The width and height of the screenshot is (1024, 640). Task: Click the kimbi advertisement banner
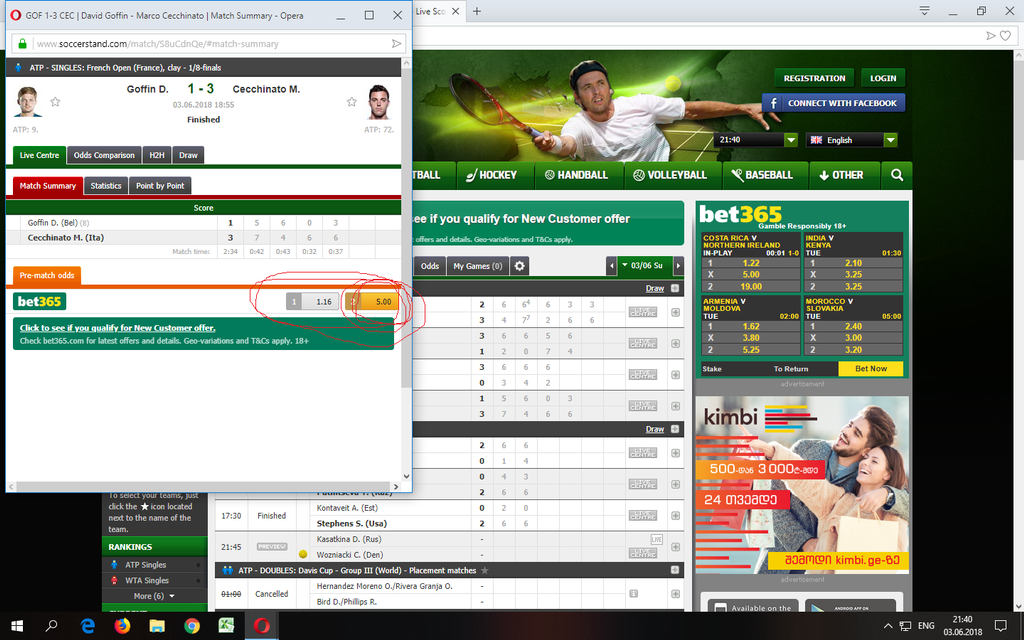tap(803, 485)
